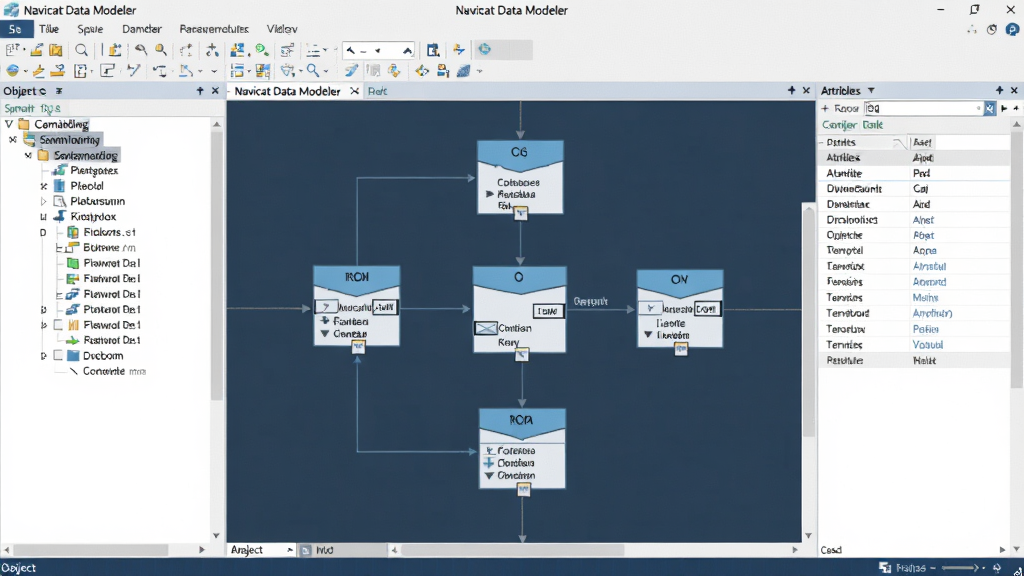Close the Object panel
Screen dimensions: 1024x576
(x=215, y=91)
